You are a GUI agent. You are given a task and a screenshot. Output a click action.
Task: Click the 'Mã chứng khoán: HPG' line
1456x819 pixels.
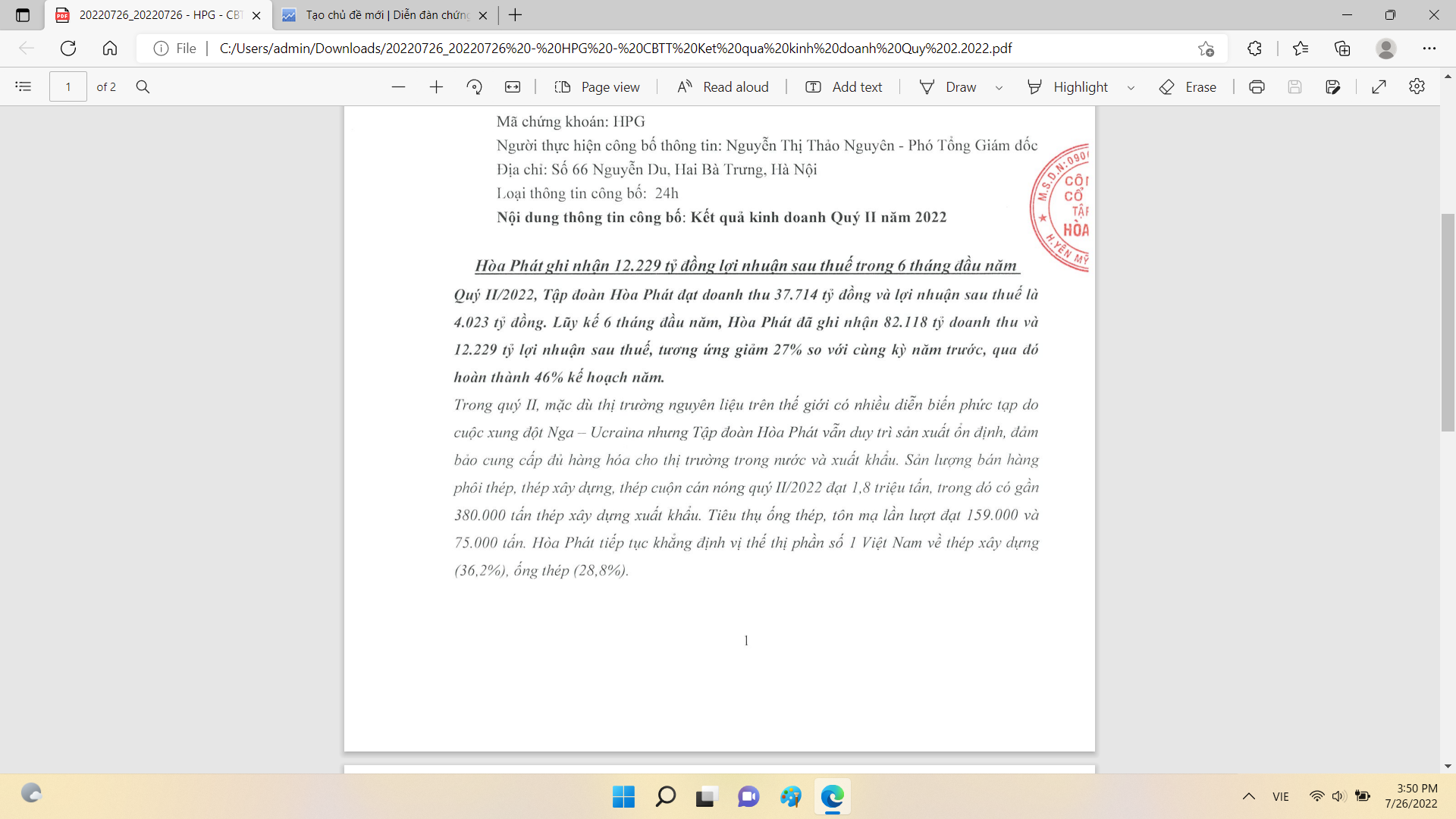(570, 121)
